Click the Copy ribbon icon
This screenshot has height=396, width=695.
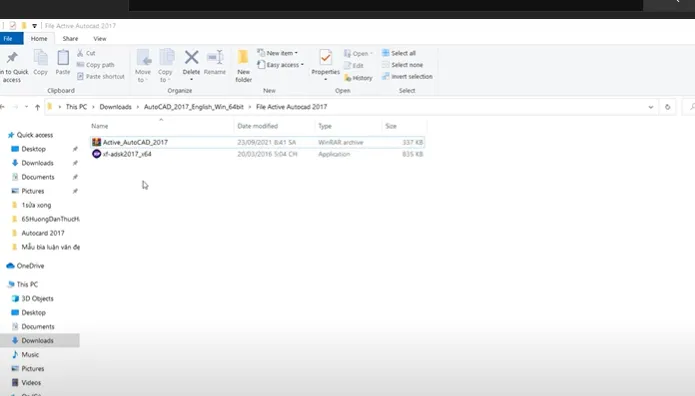click(40, 58)
